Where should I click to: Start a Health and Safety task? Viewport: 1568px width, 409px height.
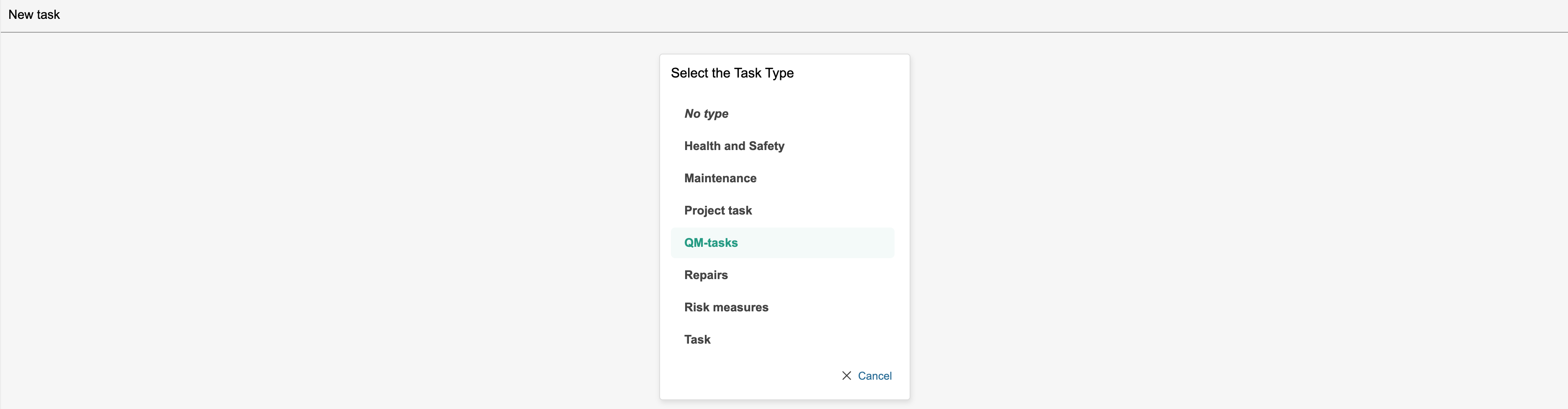click(734, 146)
